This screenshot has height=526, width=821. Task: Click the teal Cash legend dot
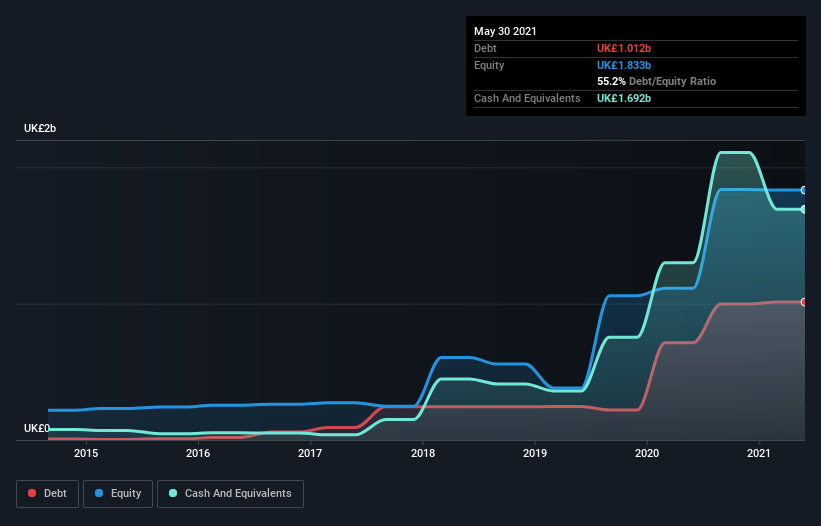tap(173, 493)
